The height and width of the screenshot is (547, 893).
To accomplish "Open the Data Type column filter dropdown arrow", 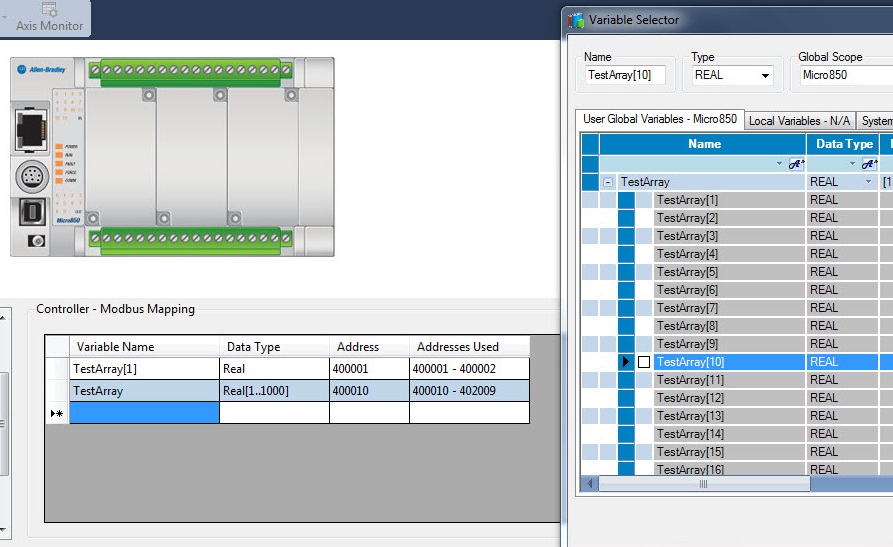I will coord(853,164).
